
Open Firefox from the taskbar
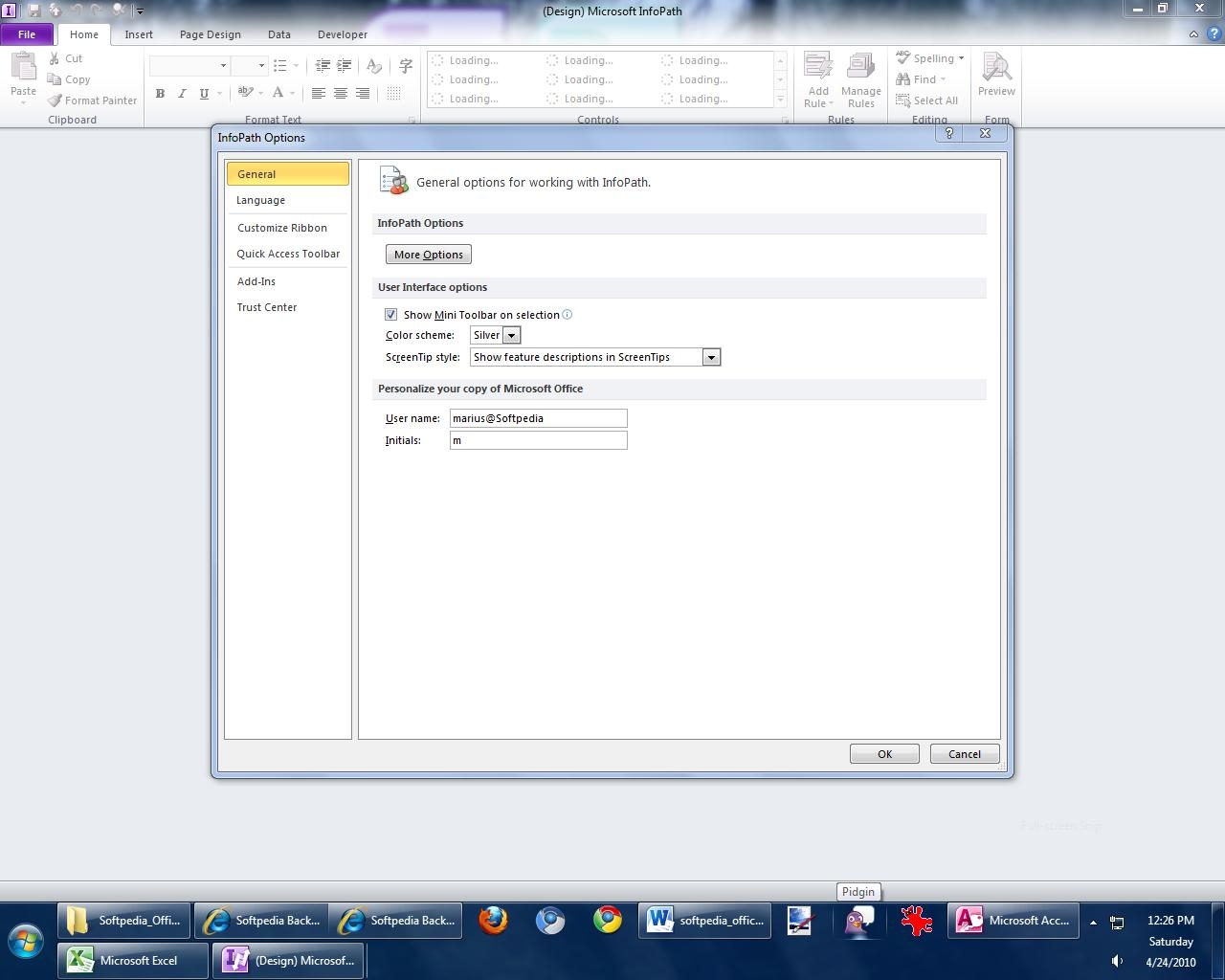tap(493, 921)
